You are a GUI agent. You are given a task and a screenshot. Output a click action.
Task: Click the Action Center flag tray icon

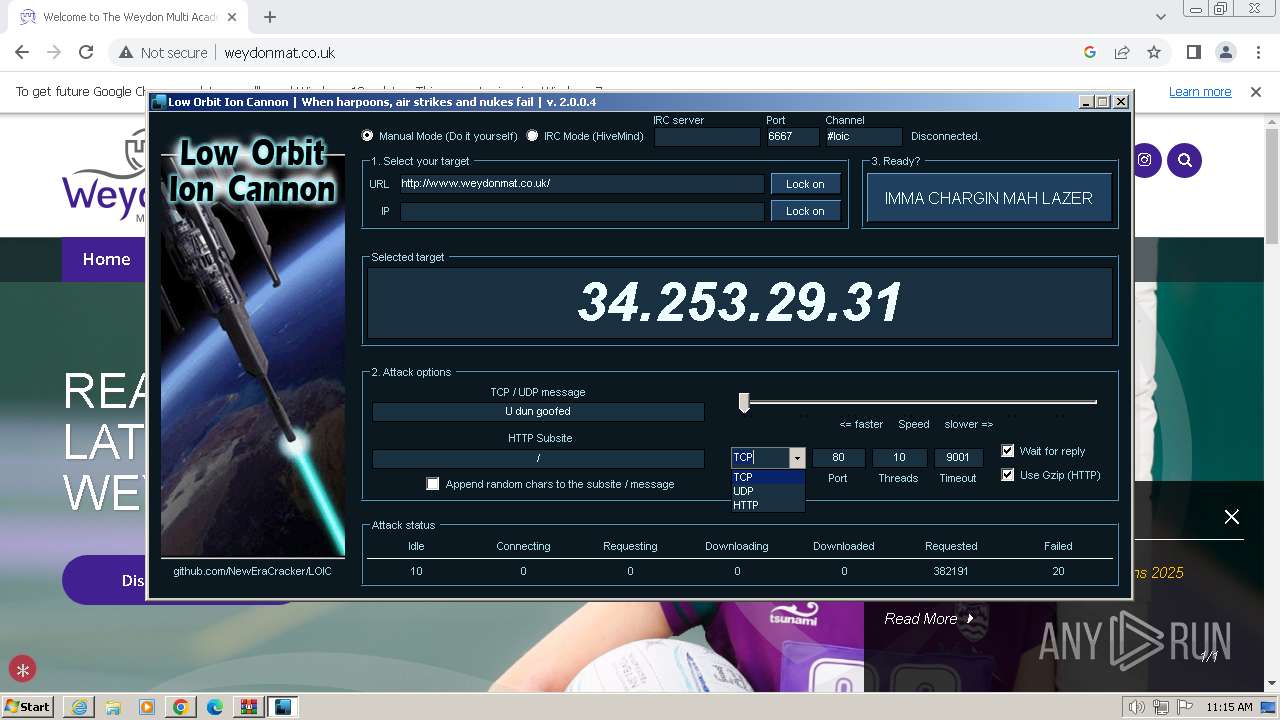click(1183, 707)
